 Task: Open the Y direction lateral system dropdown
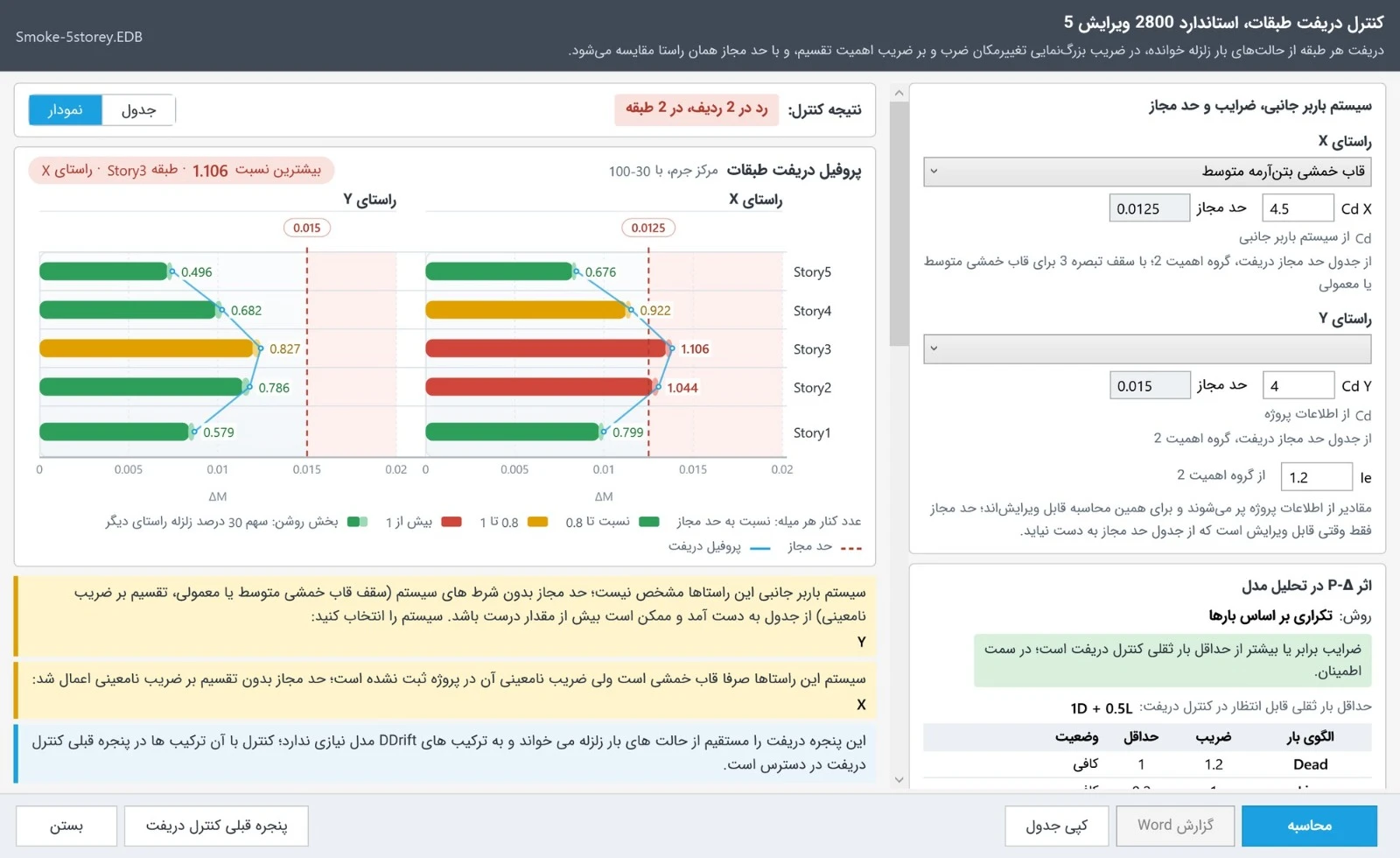(1147, 348)
